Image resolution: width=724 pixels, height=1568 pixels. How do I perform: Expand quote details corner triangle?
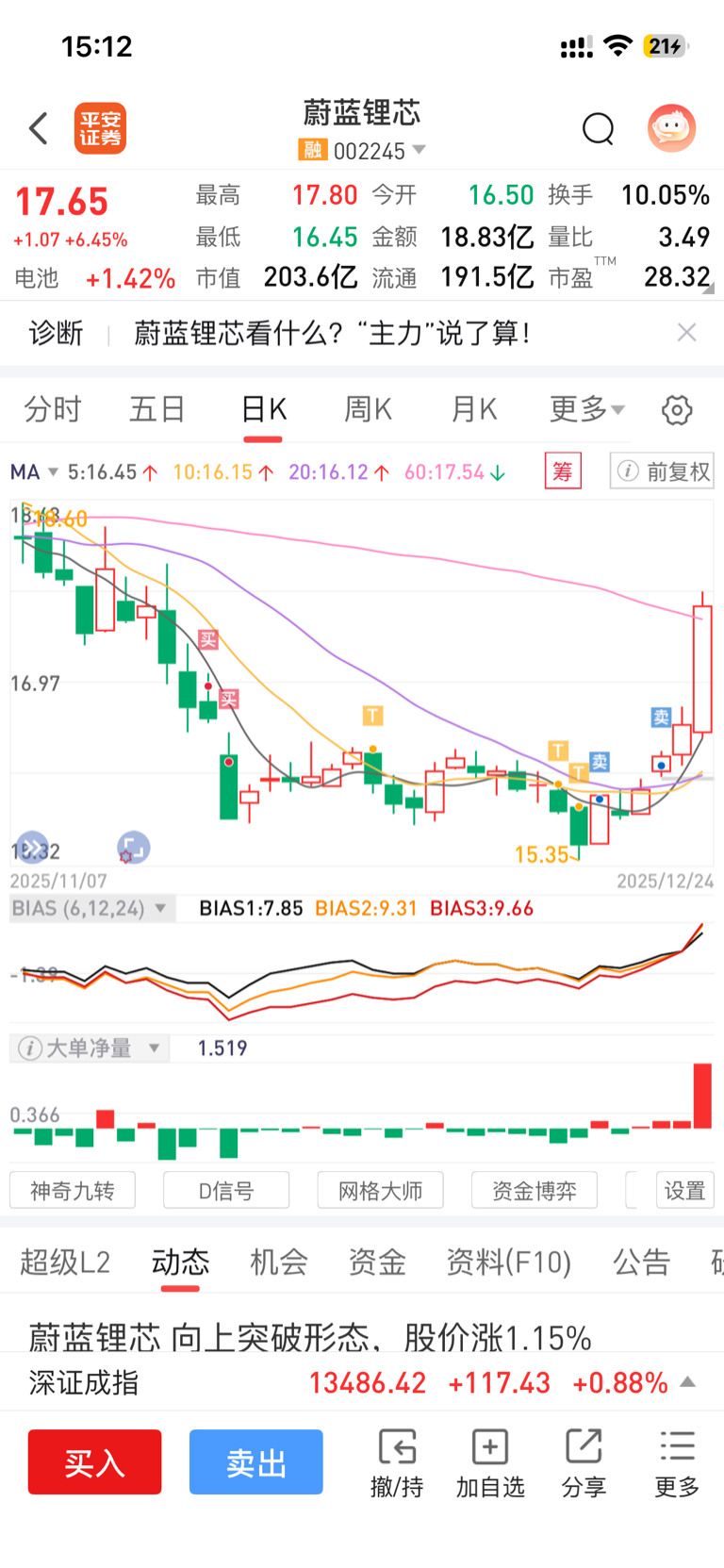click(x=708, y=288)
